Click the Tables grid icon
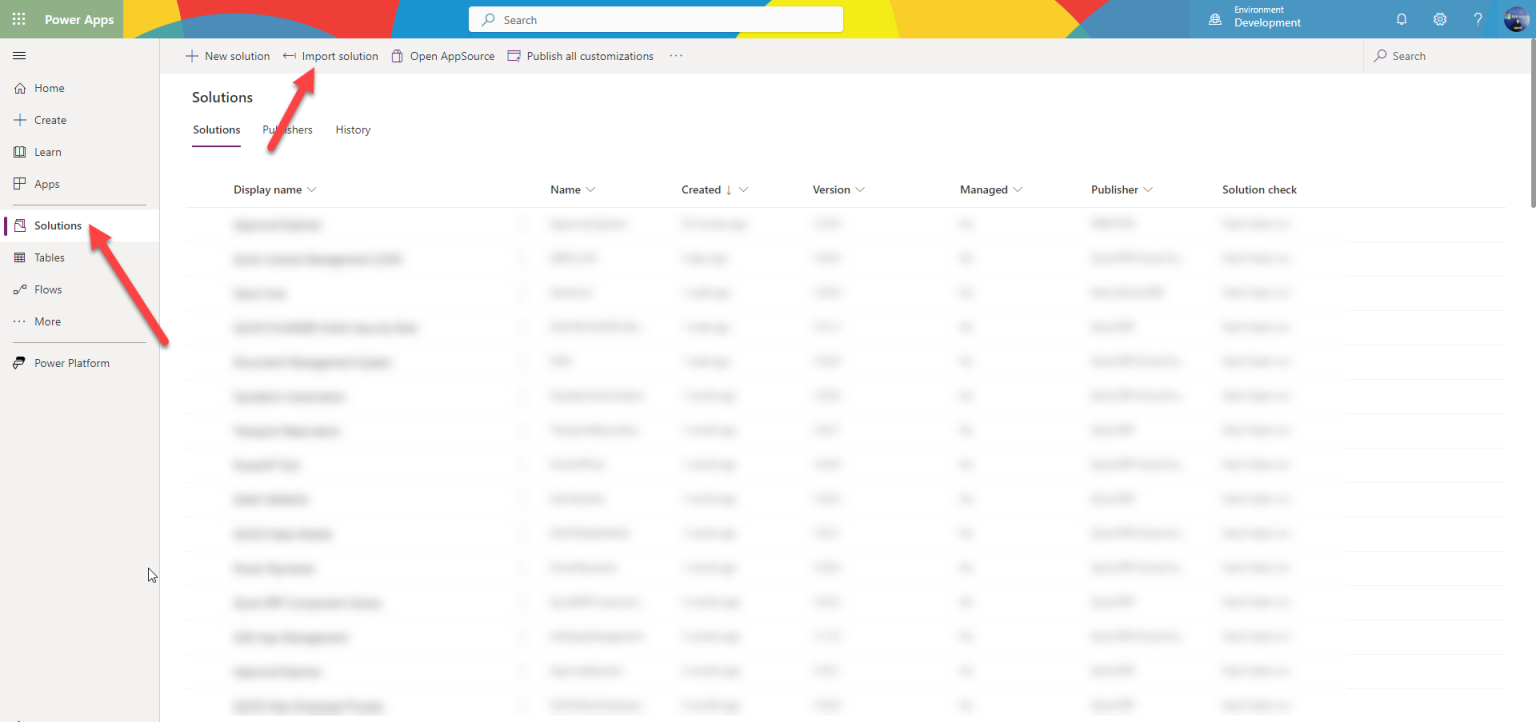1536x722 pixels. point(19,258)
